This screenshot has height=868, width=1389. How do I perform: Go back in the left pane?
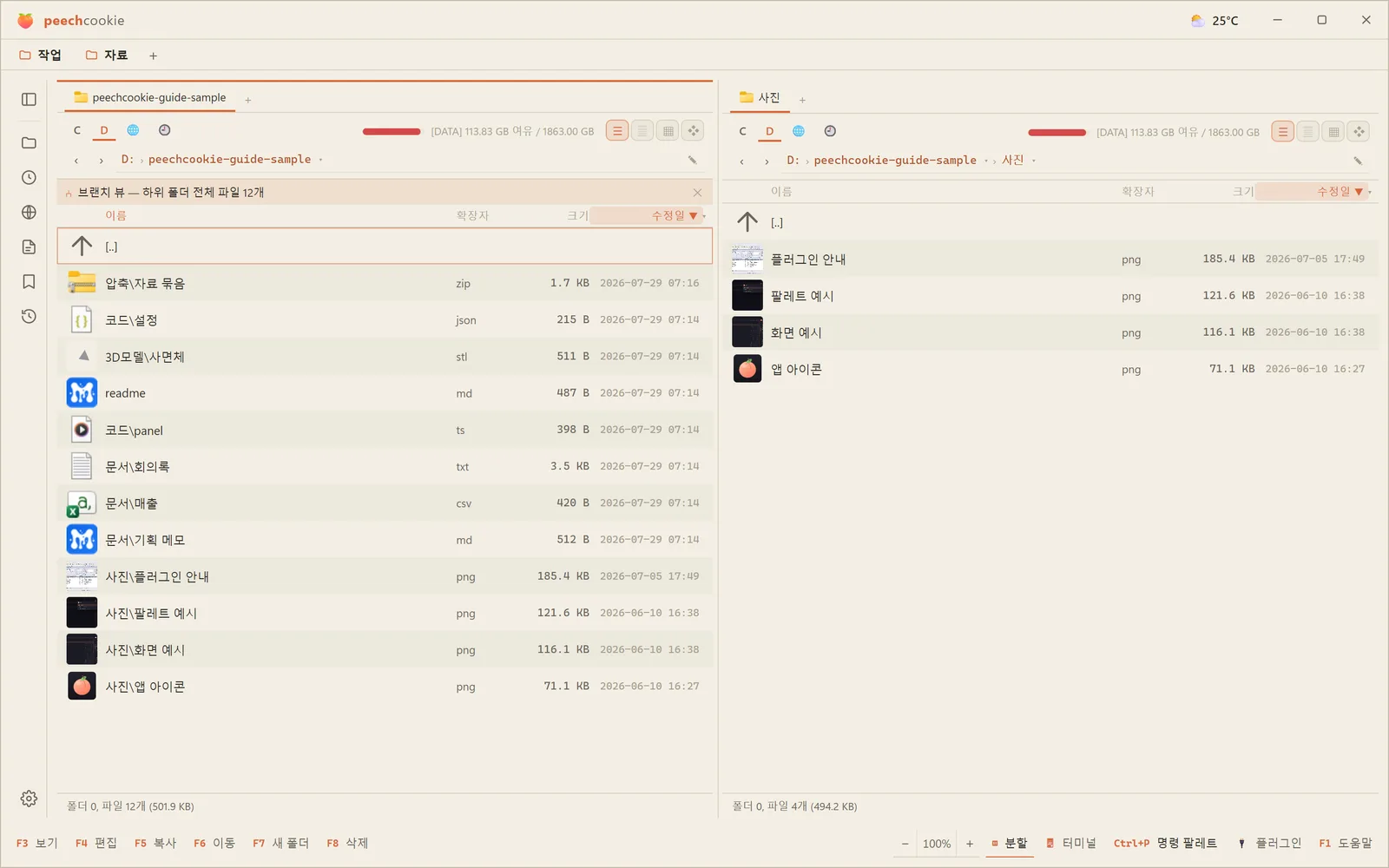click(x=76, y=160)
